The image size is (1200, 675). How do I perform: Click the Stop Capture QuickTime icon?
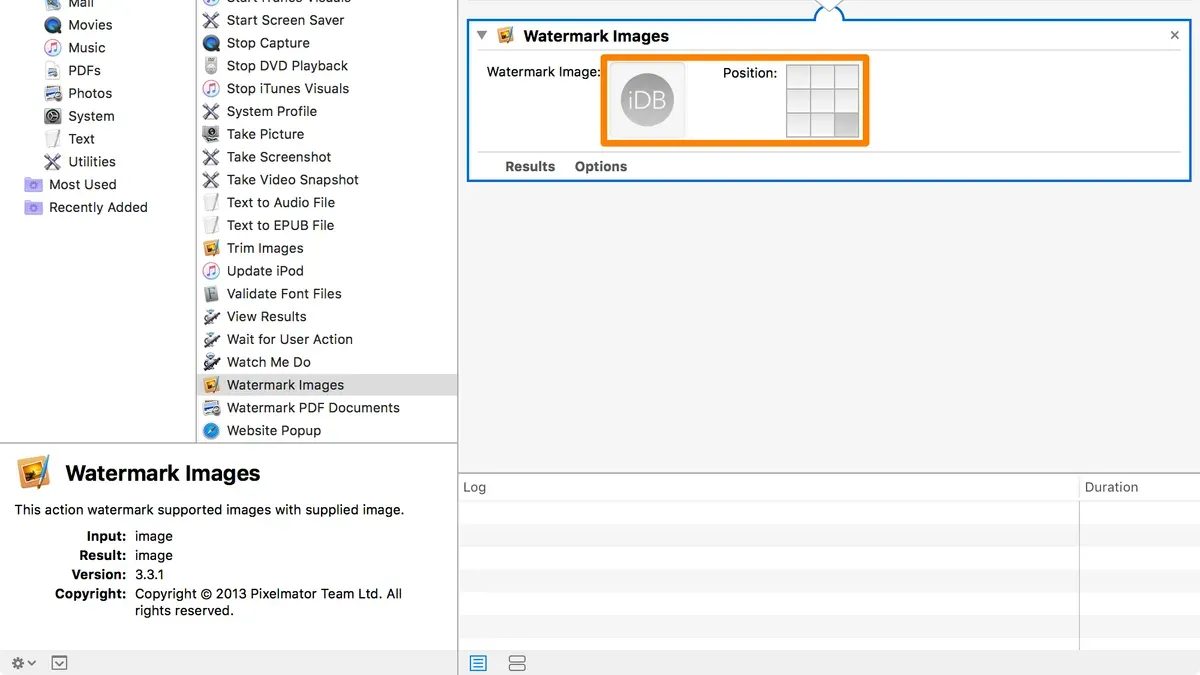pyautogui.click(x=211, y=43)
